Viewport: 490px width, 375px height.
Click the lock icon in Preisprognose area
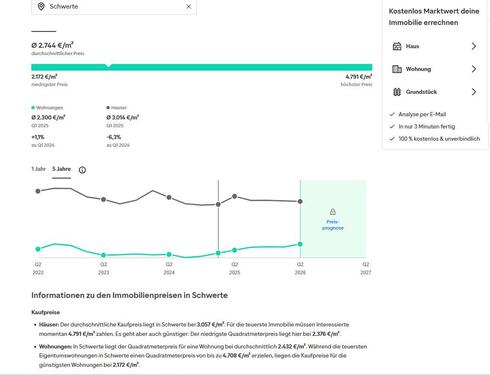(x=333, y=212)
